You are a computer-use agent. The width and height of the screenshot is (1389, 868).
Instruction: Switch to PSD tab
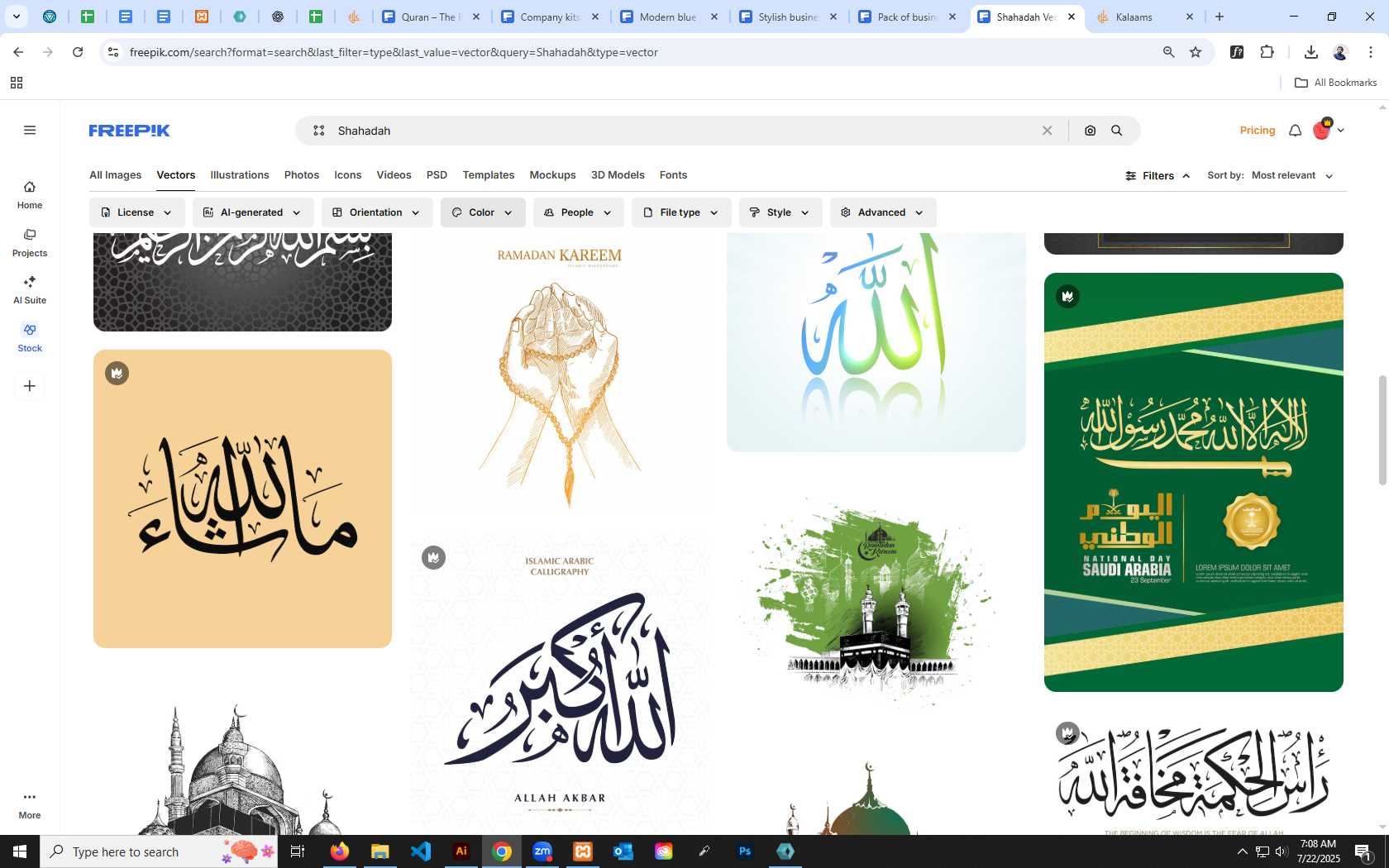click(437, 175)
